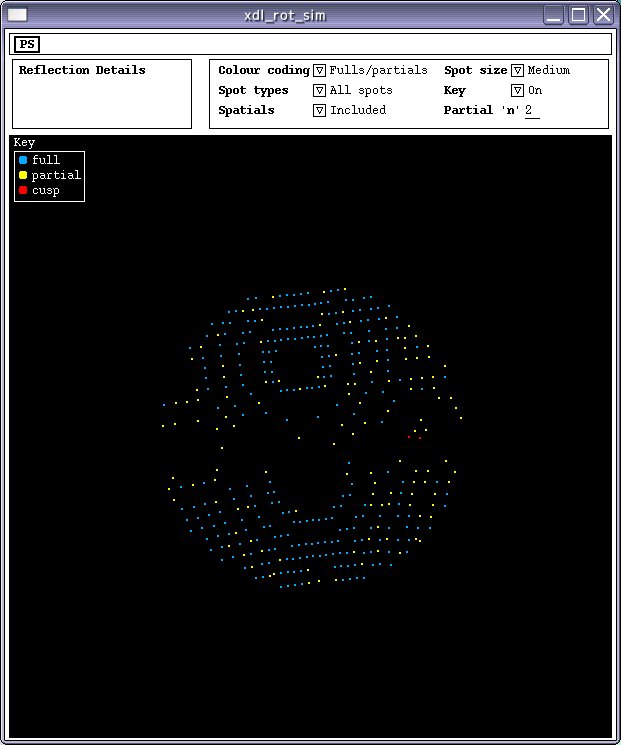Click the 'partial' label in the key

click(56, 175)
